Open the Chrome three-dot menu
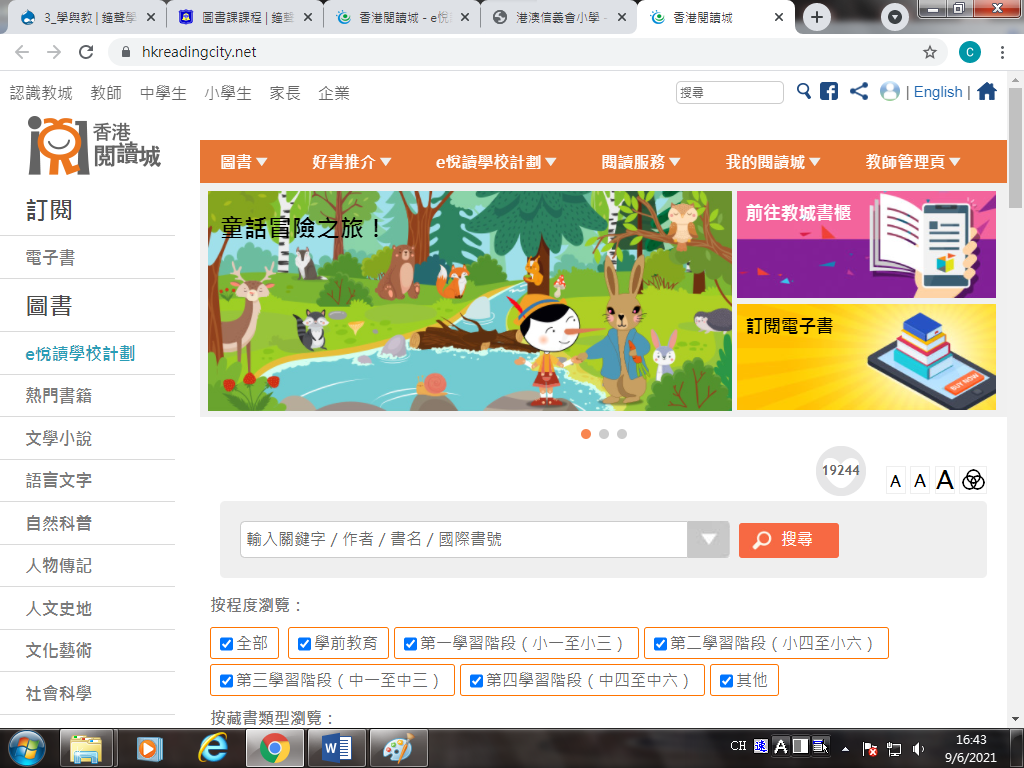The width and height of the screenshot is (1024, 768). click(1002, 52)
